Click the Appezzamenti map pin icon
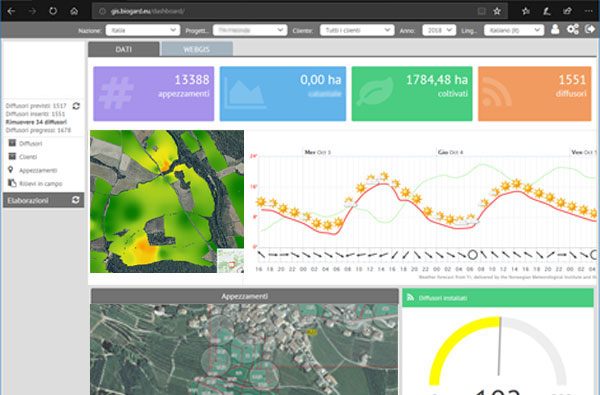This screenshot has width=600, height=395. [11, 170]
